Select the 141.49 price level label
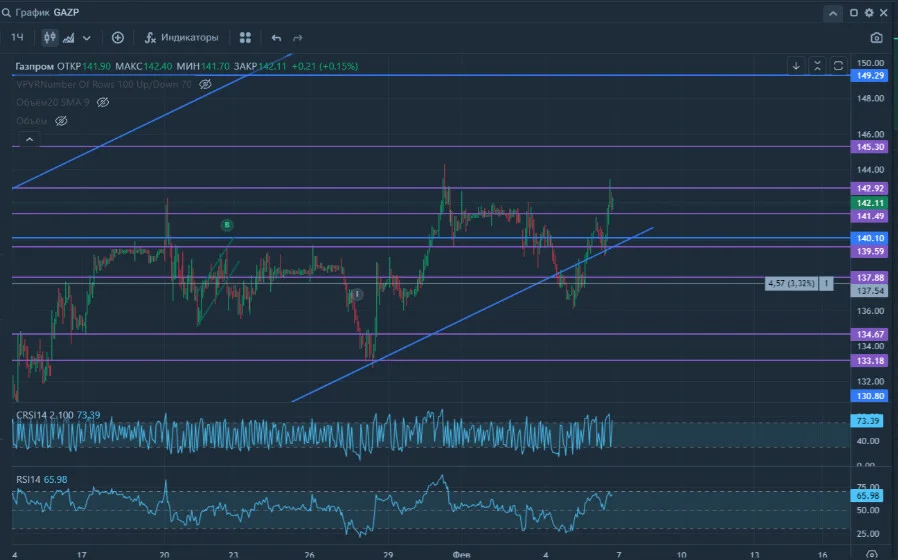The height and width of the screenshot is (560, 898). click(870, 216)
